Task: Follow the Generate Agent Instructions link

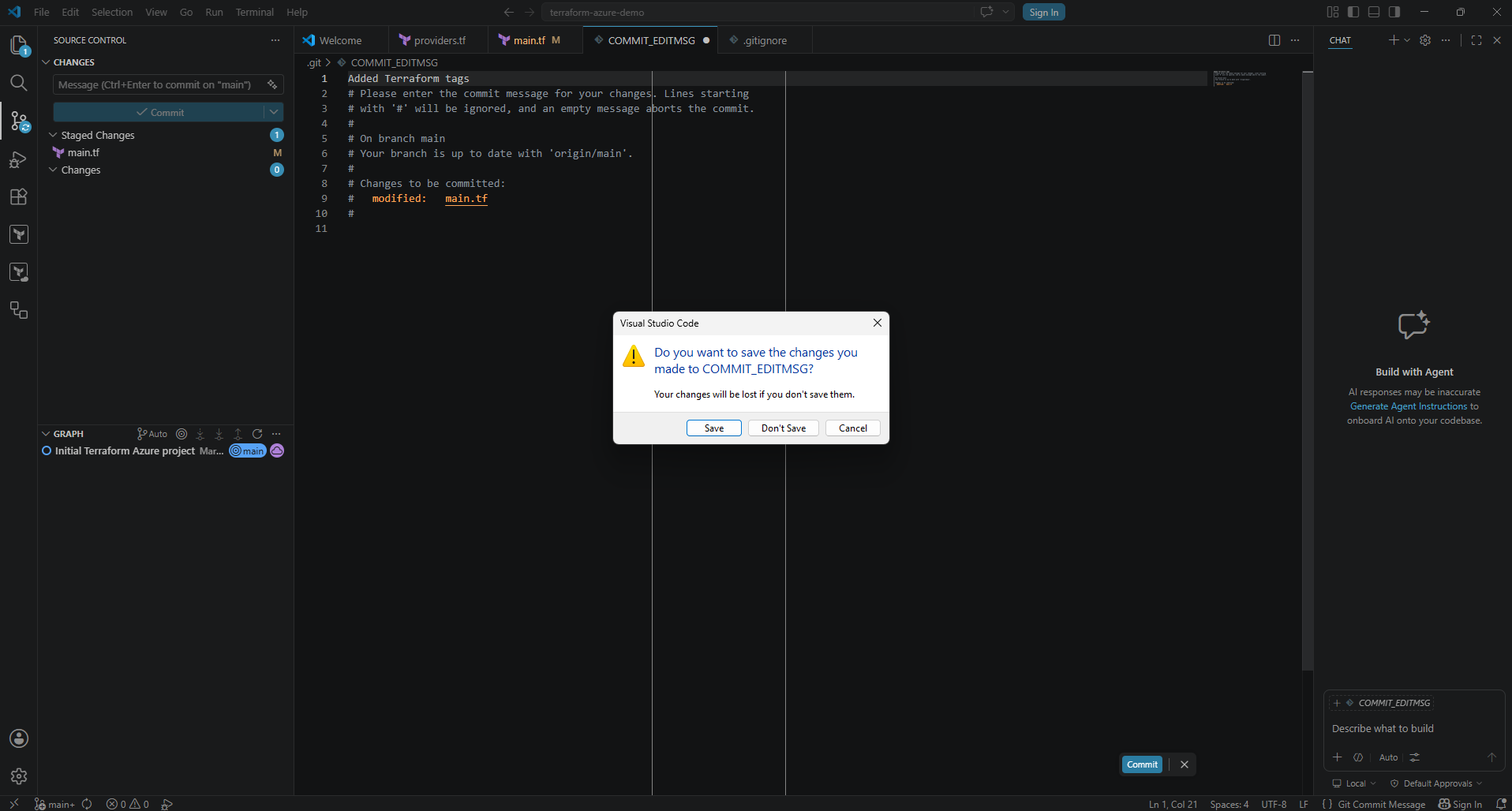Action: click(x=1409, y=406)
